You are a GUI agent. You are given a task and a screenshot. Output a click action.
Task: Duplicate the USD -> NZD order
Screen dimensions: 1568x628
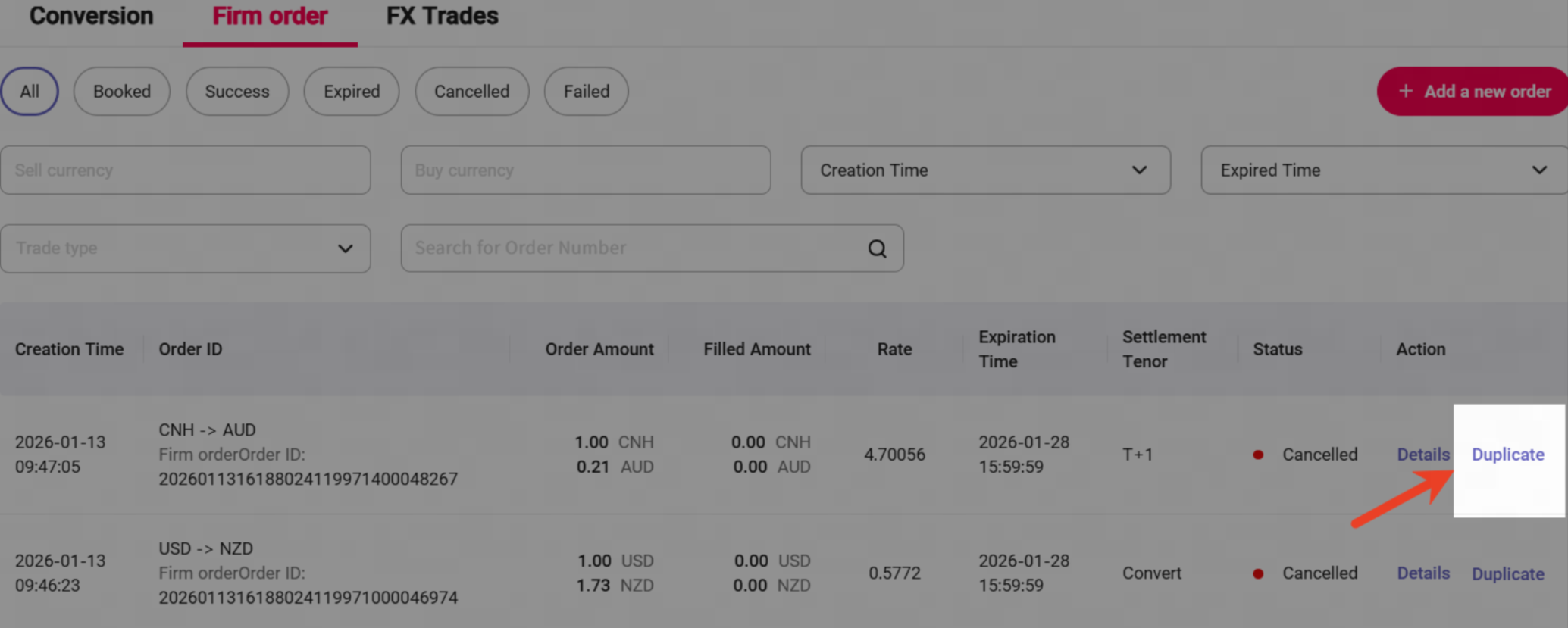(1507, 574)
